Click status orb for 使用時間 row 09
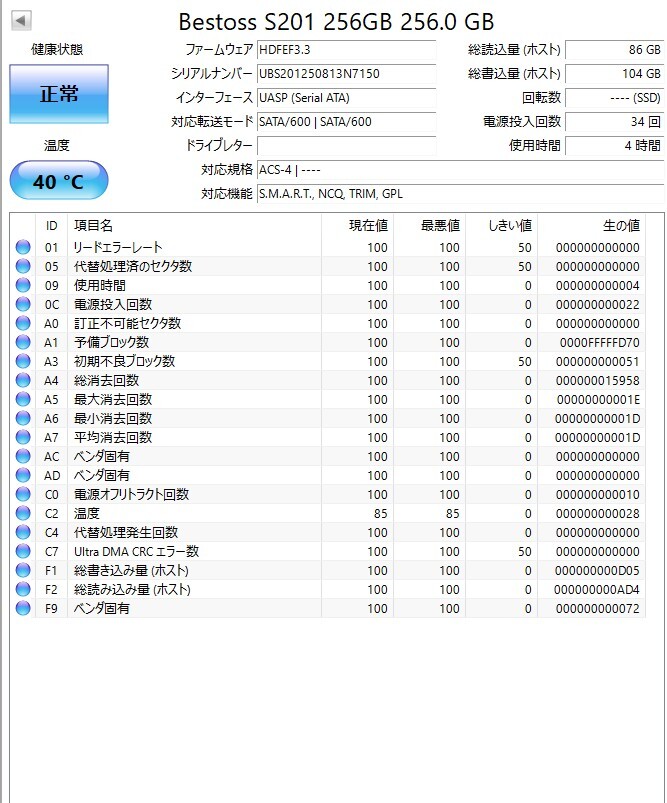Viewport: 667px width, 803px height. (23, 285)
